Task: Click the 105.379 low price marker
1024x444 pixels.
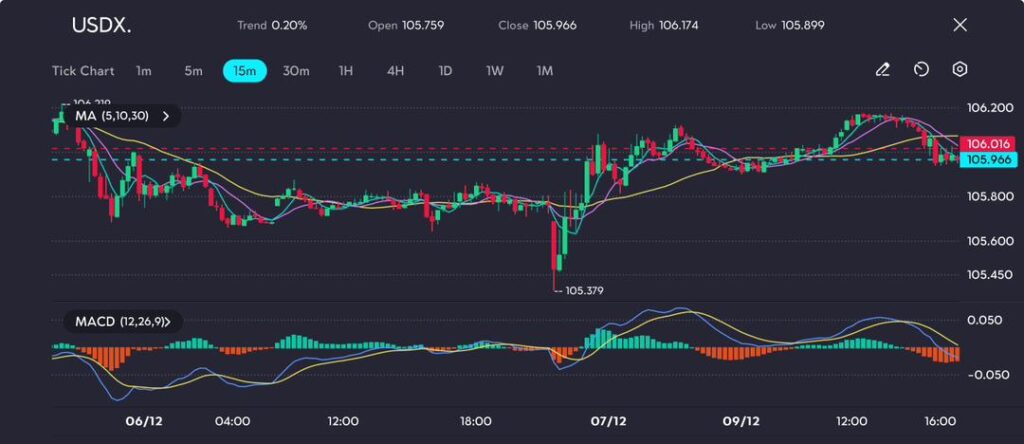Action: 582,291
